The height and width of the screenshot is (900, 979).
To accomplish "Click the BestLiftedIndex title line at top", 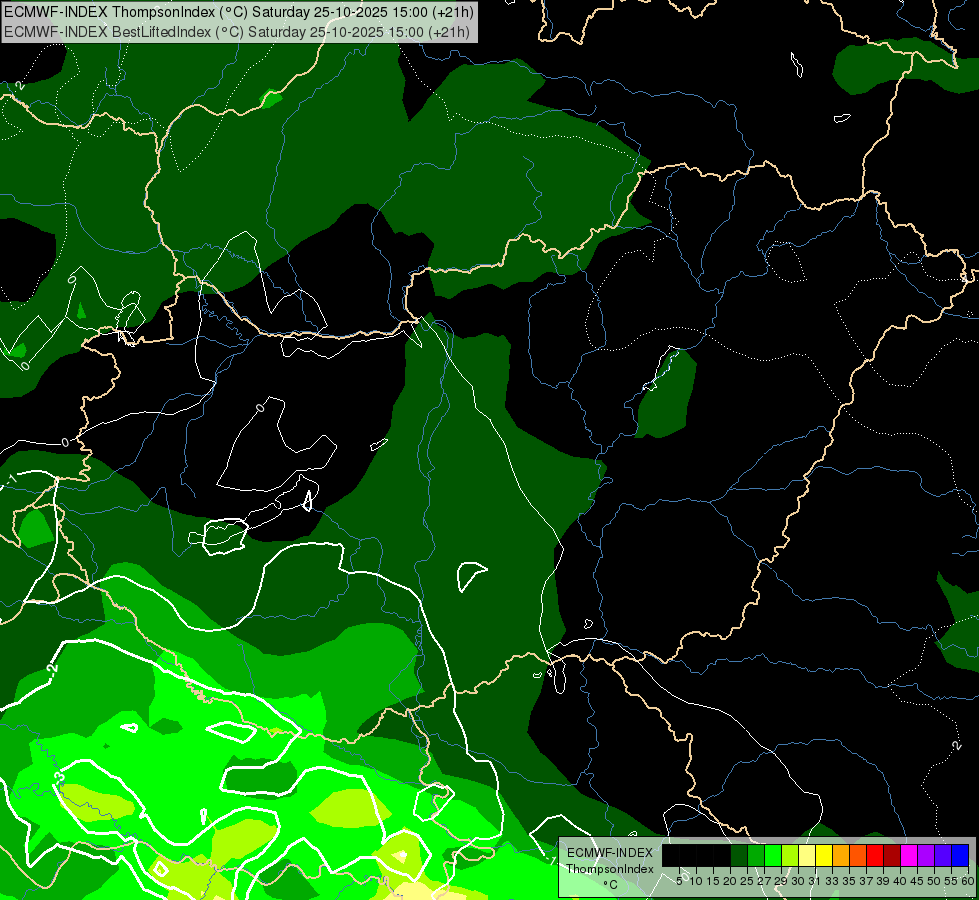I will [237, 32].
